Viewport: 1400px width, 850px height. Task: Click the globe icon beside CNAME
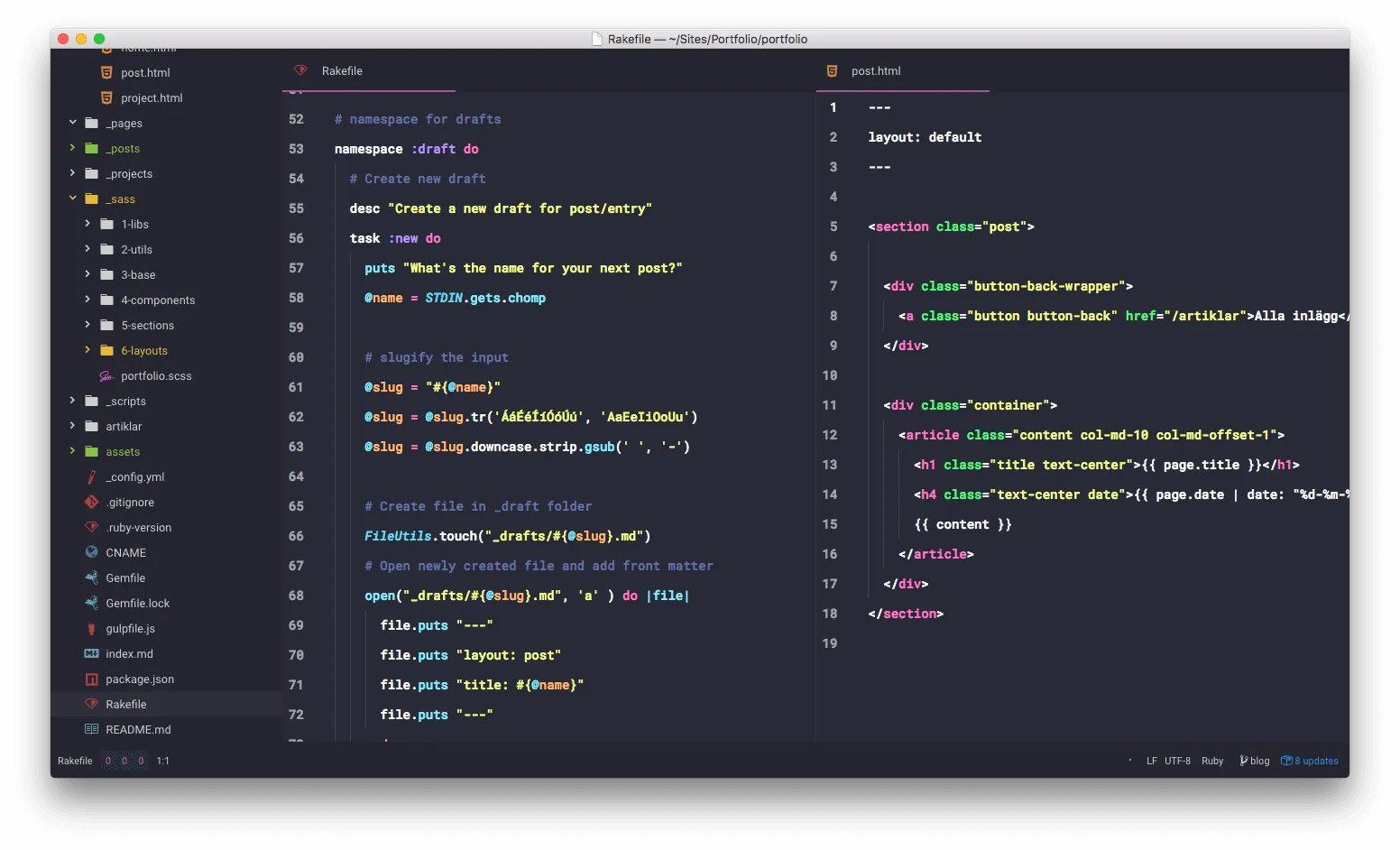(91, 552)
